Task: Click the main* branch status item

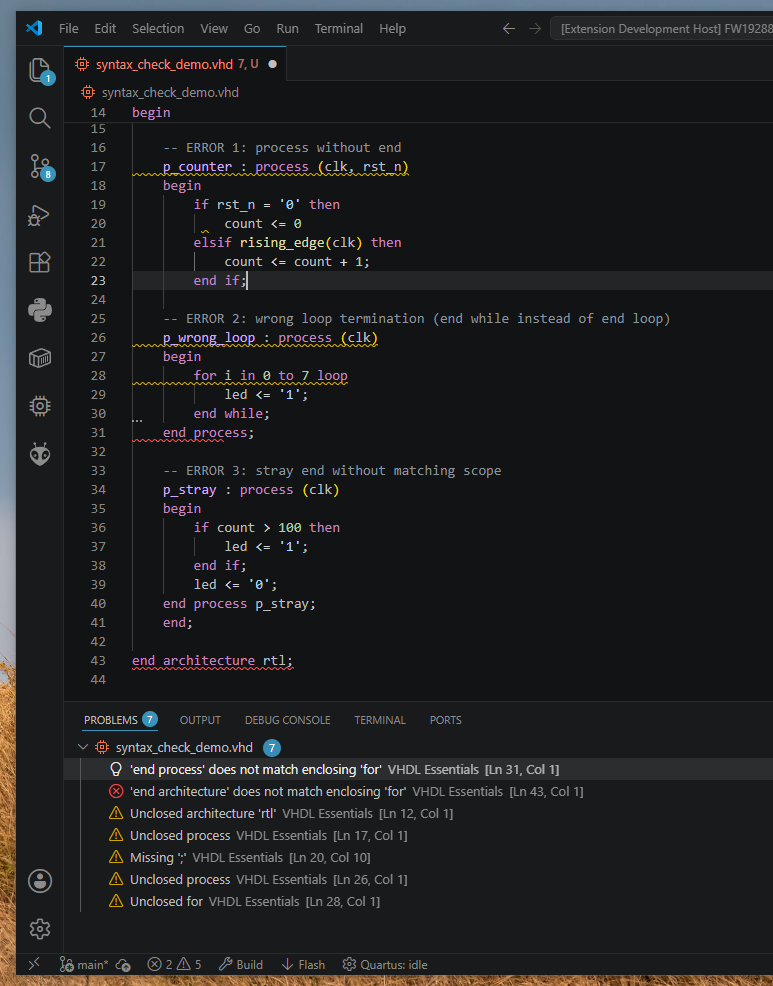Action: coord(84,964)
